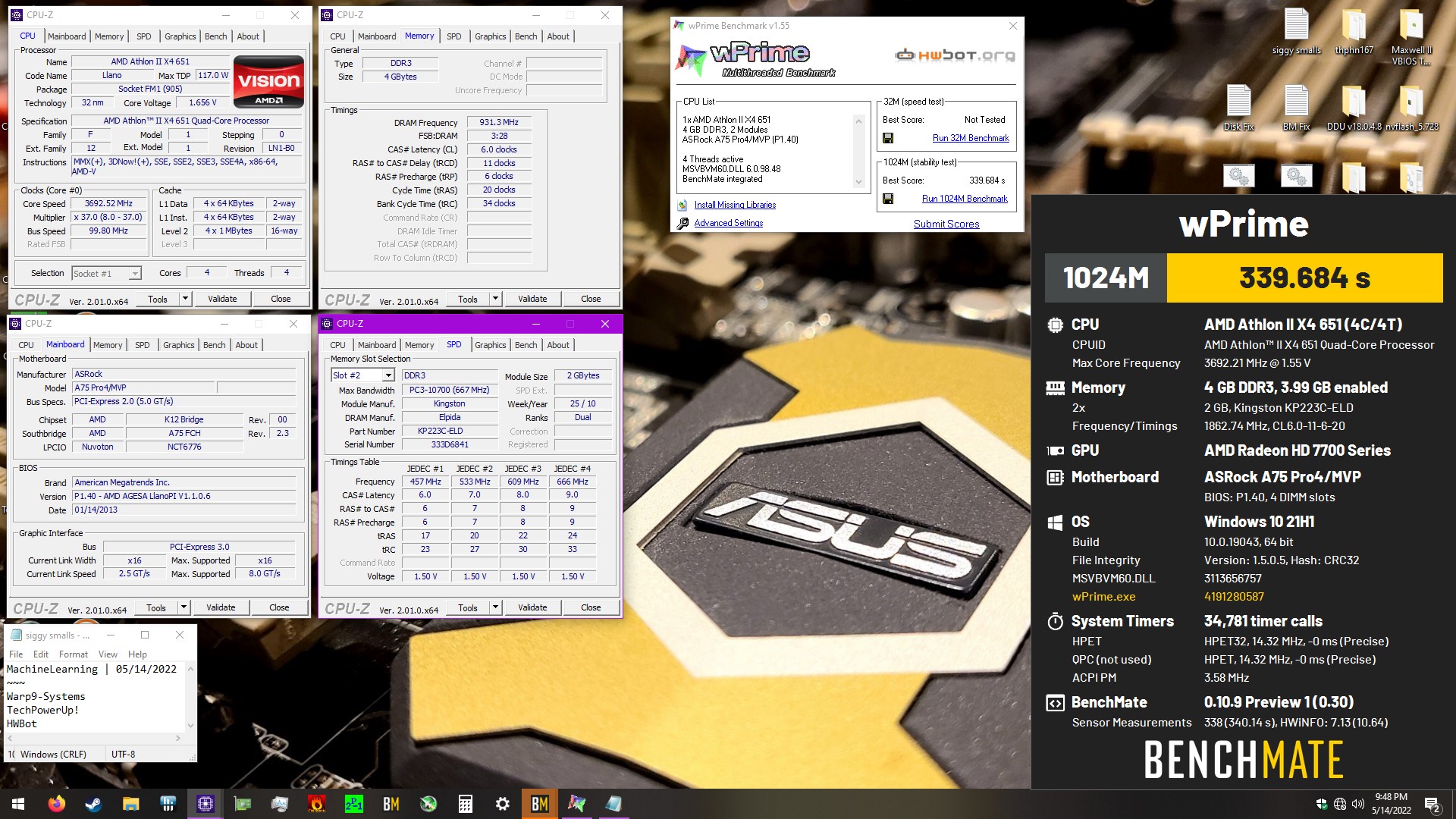
Task: Click Close button in the Memory tab window
Action: point(591,299)
